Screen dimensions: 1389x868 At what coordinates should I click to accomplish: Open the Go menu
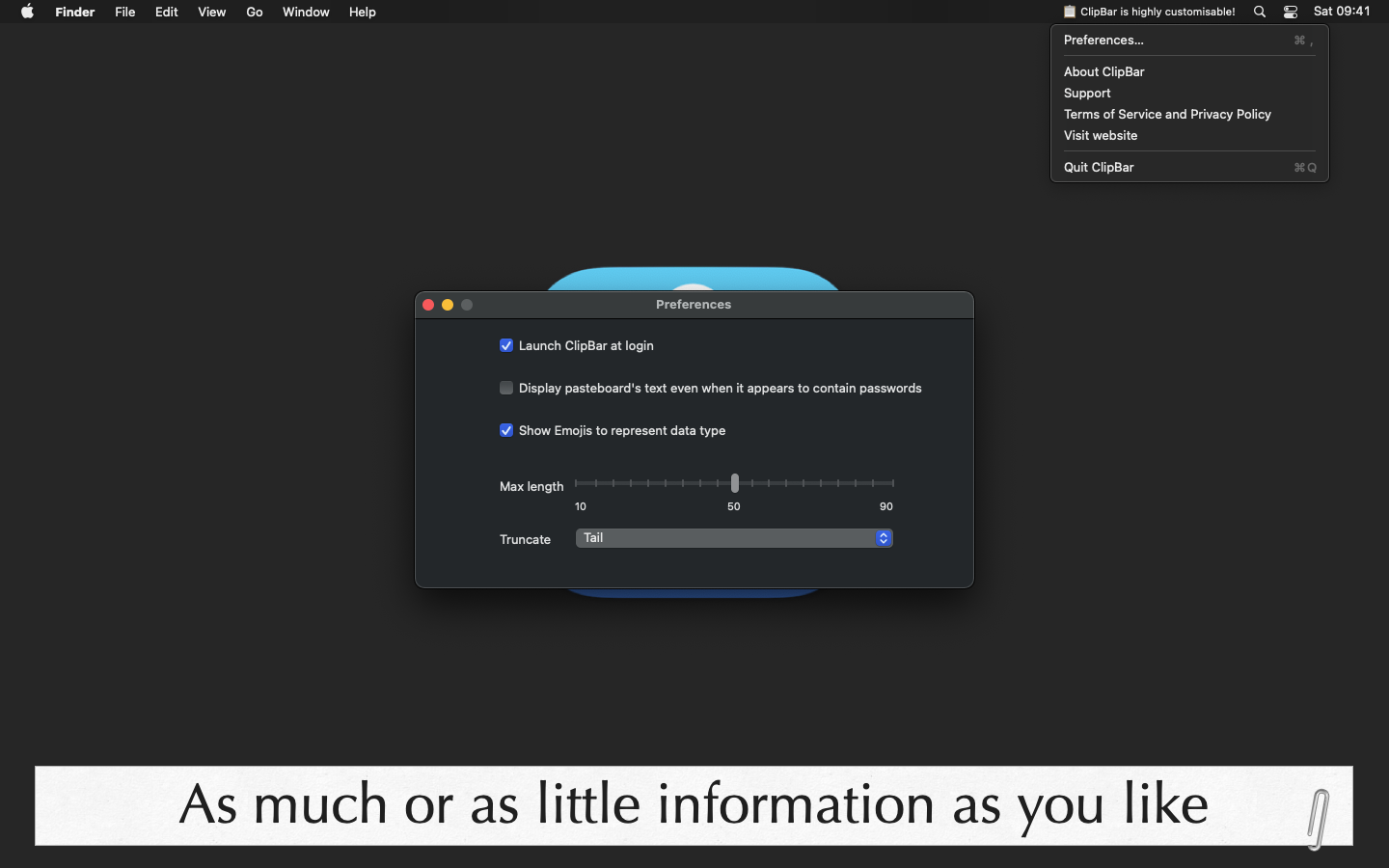[255, 12]
